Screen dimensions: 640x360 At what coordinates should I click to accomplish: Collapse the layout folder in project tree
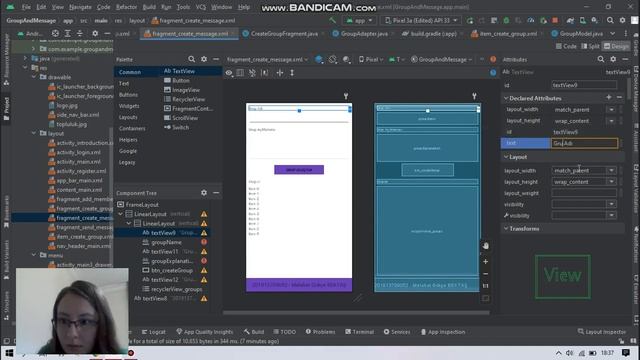pyautogui.click(x=34, y=133)
